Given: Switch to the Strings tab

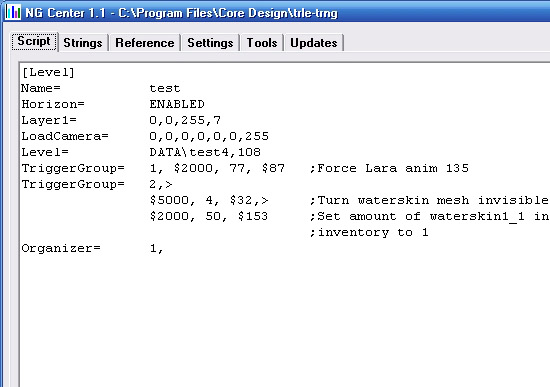Looking at the screenshot, I should [83, 43].
